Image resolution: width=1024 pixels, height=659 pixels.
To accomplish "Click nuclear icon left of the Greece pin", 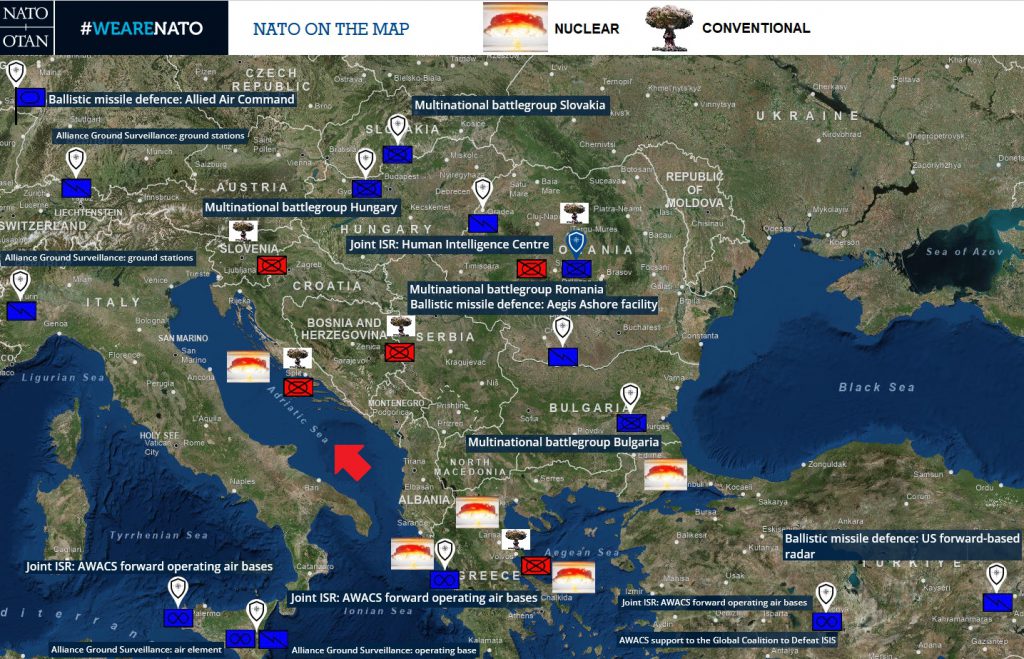I will click(x=412, y=554).
